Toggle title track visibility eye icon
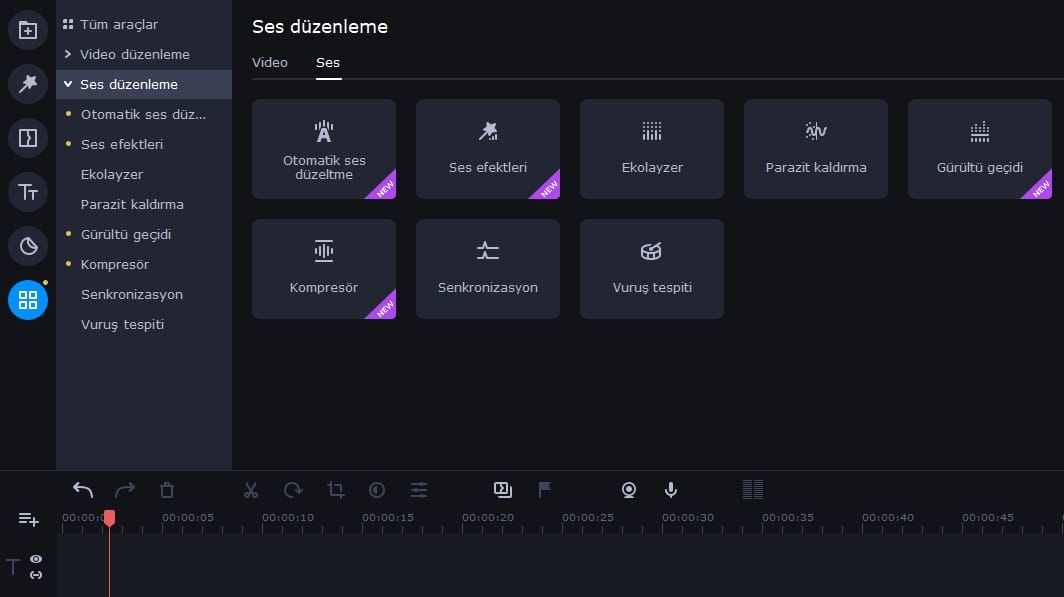The height and width of the screenshot is (597, 1064). coord(36,559)
